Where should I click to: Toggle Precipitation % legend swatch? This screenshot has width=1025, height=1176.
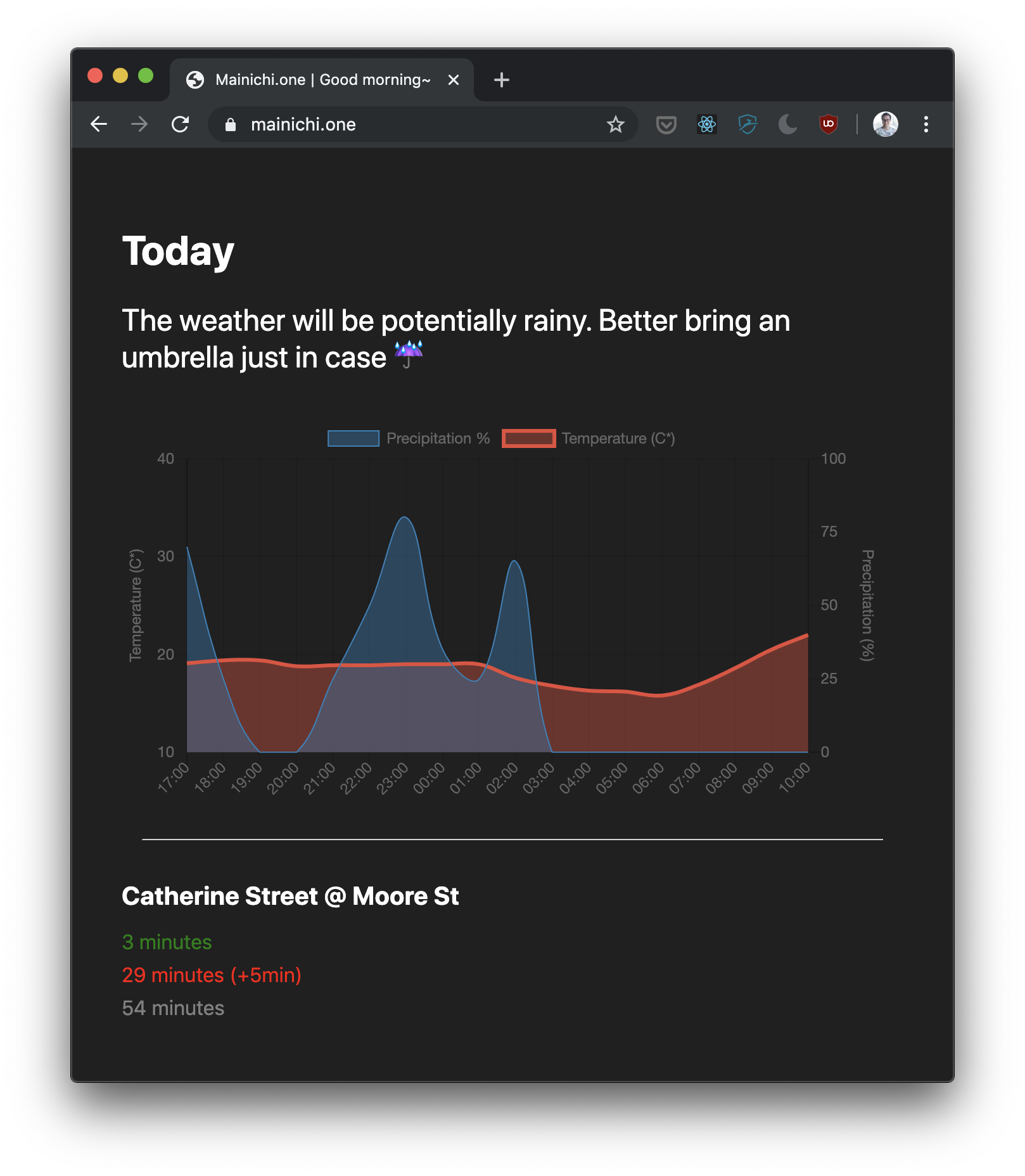(x=353, y=438)
